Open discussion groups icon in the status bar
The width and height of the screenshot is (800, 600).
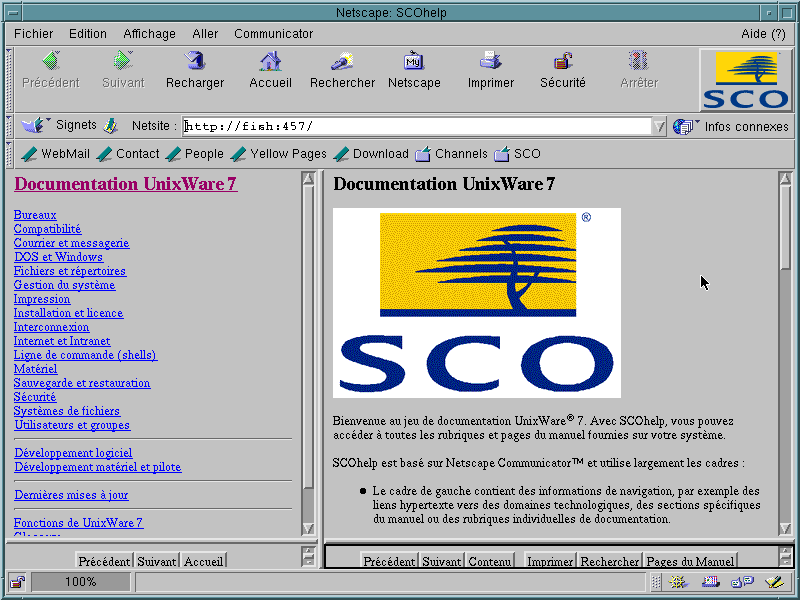click(x=742, y=582)
